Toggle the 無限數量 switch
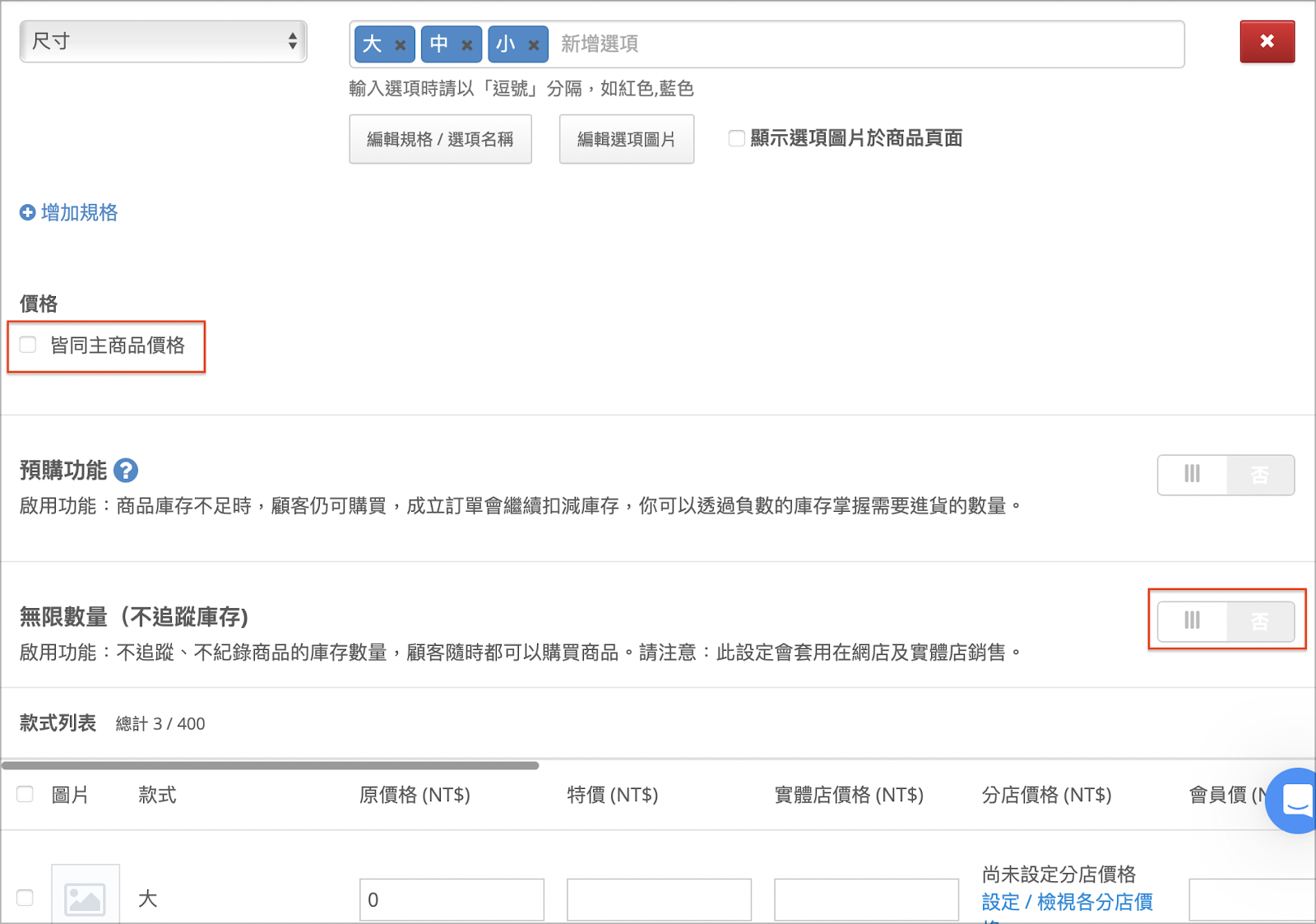The height and width of the screenshot is (924, 1316). [x=1226, y=621]
